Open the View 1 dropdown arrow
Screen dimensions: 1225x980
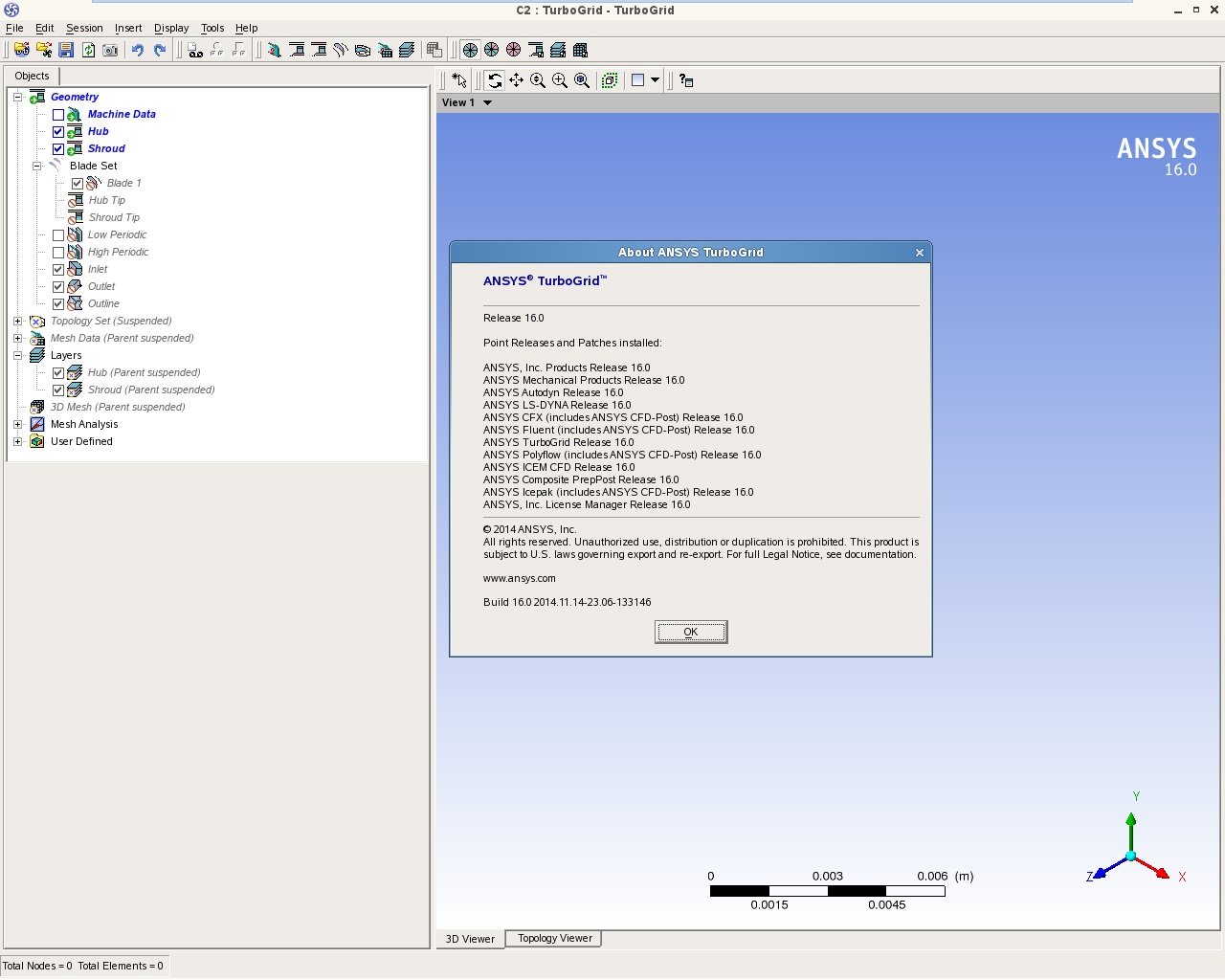[x=487, y=102]
